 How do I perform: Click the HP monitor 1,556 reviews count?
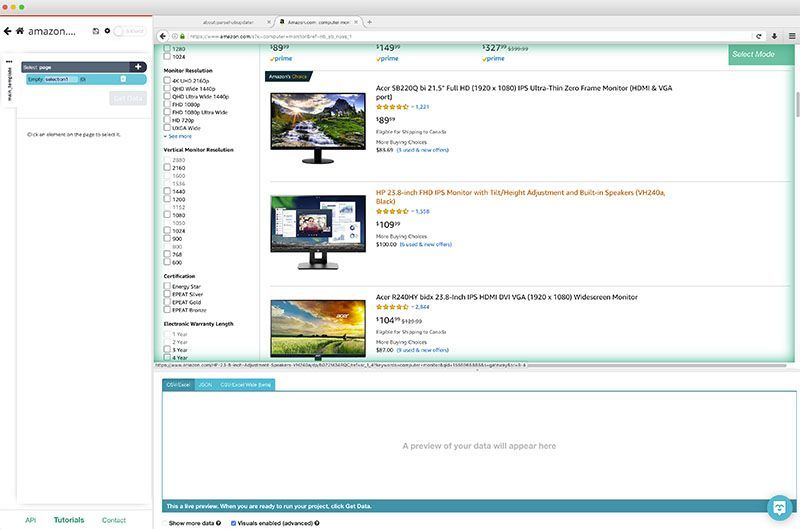[422, 211]
